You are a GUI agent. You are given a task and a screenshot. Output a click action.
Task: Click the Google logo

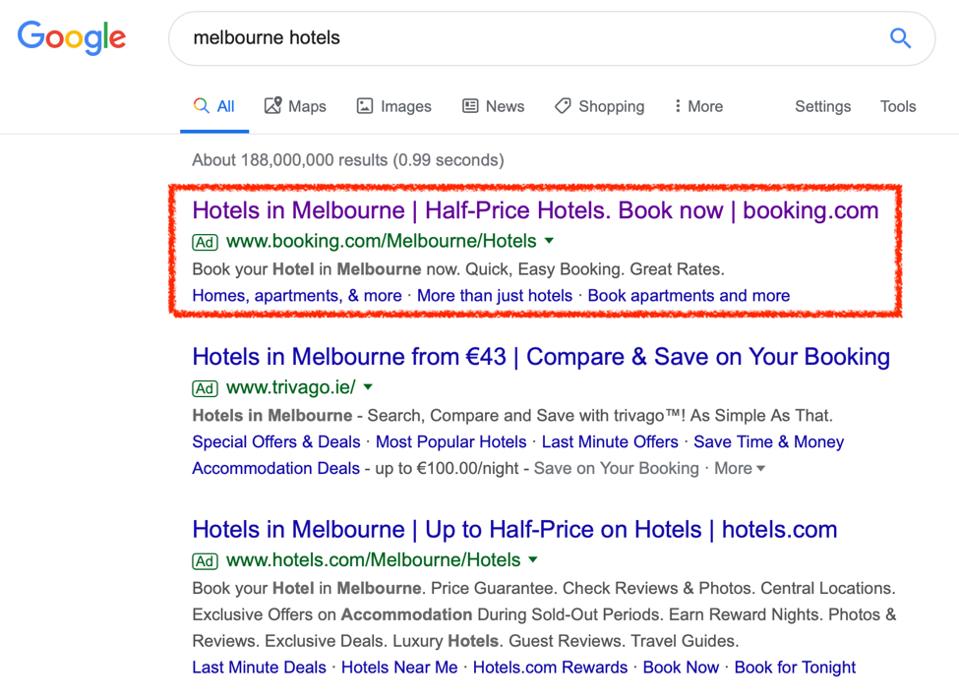click(71, 38)
